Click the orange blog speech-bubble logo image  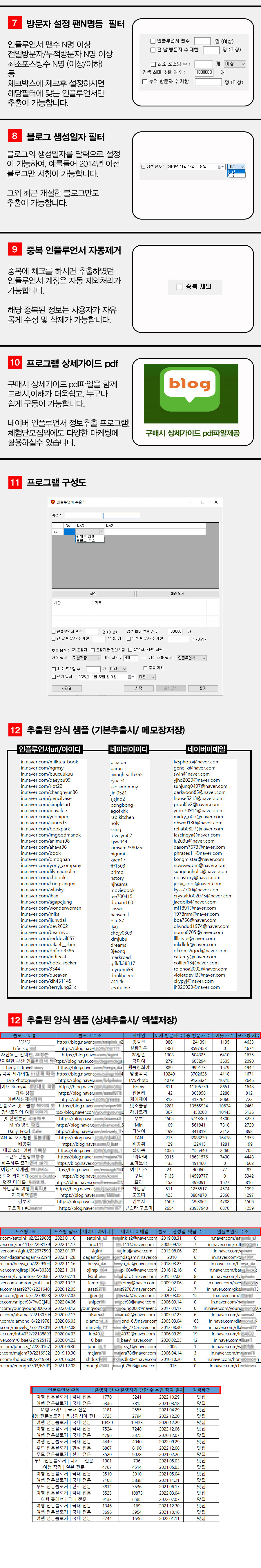pos(191,390)
